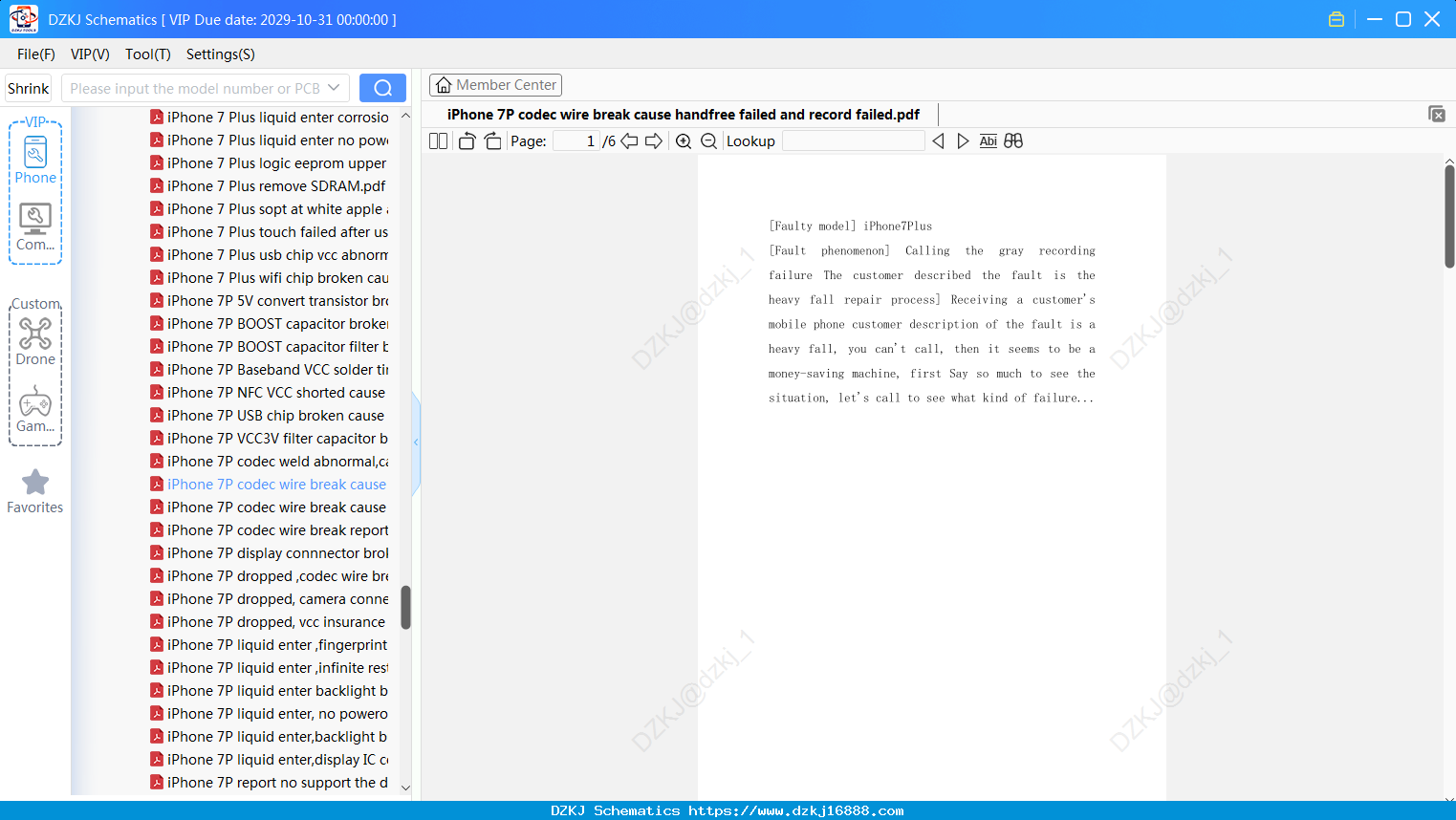Rotate the page counterclockwise

point(467,141)
